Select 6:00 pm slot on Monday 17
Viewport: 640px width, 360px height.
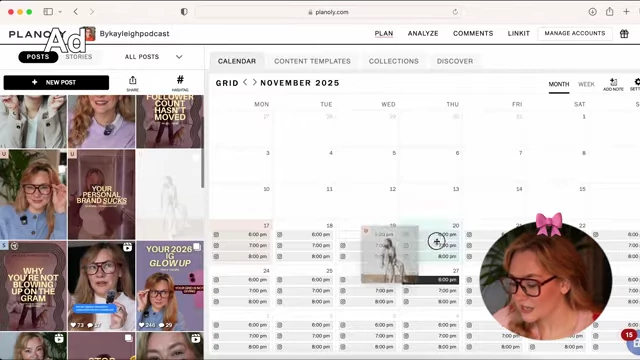click(x=240, y=235)
